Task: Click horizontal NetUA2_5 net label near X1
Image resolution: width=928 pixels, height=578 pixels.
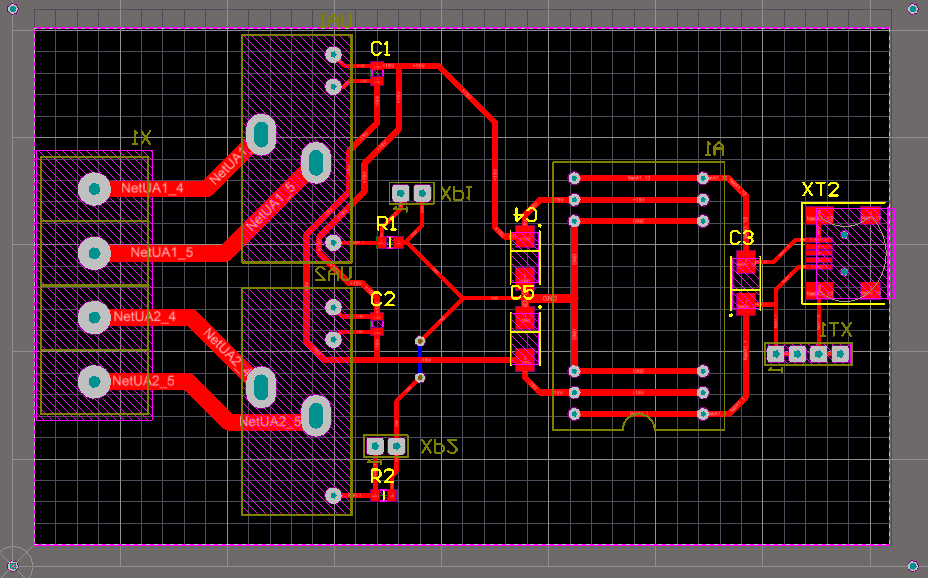Action: 143,381
